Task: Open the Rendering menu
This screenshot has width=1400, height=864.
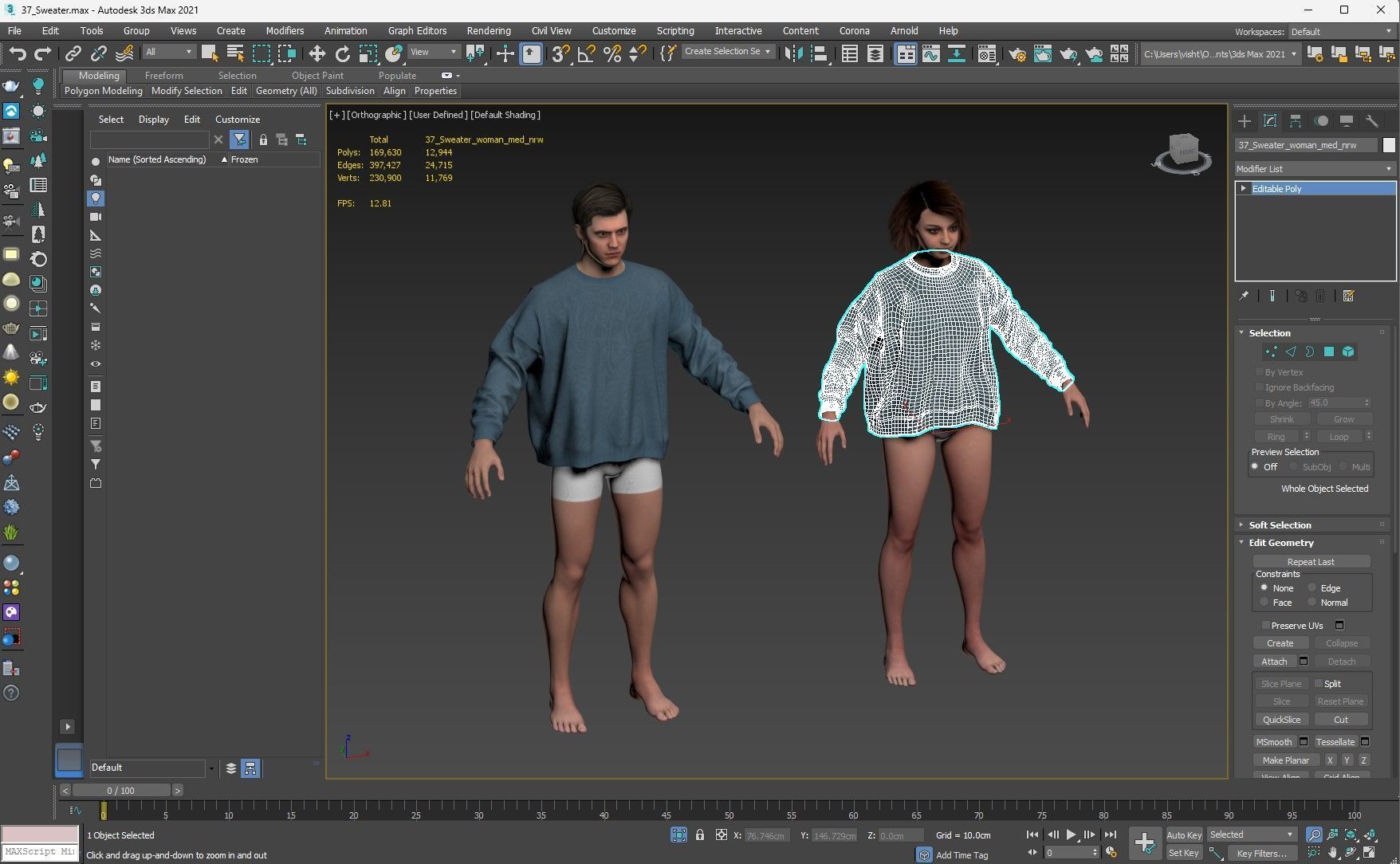Action: [489, 31]
